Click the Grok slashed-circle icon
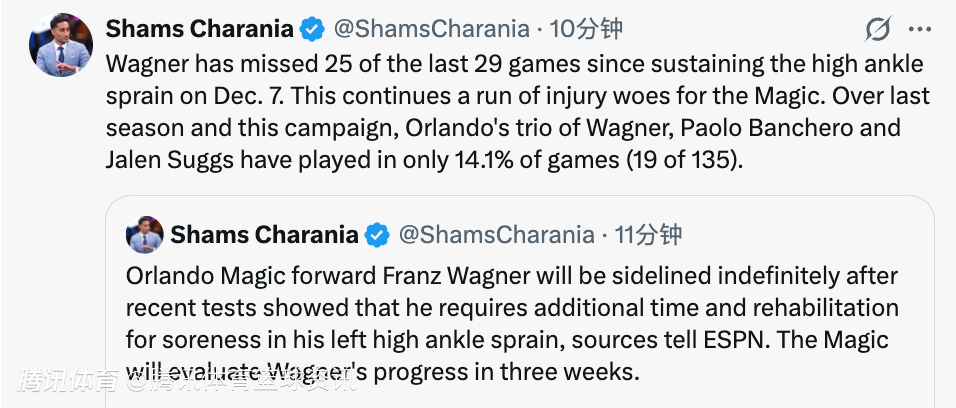Image resolution: width=956 pixels, height=408 pixels. coord(877,30)
